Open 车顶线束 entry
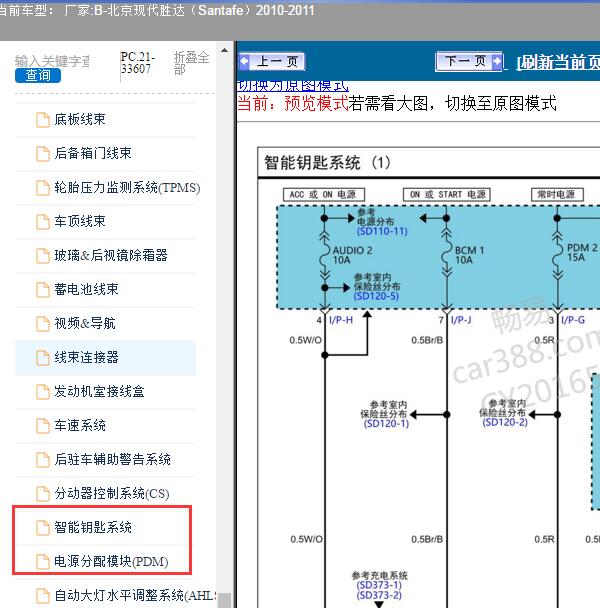The width and height of the screenshot is (600, 608). [x=80, y=221]
